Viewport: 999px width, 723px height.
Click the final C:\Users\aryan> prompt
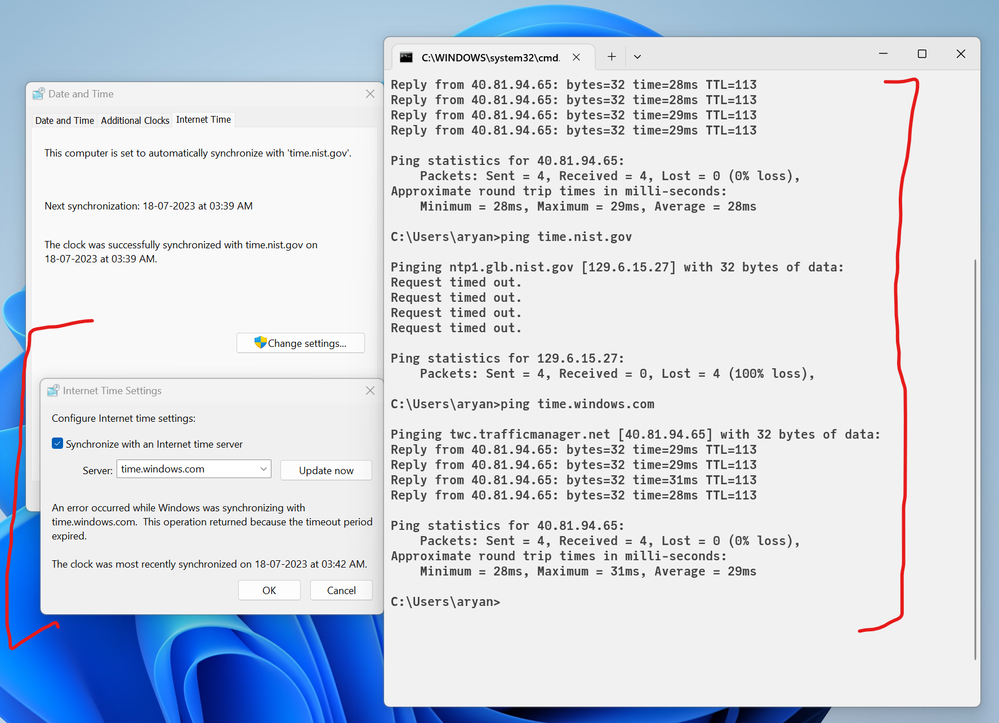[x=445, y=602]
